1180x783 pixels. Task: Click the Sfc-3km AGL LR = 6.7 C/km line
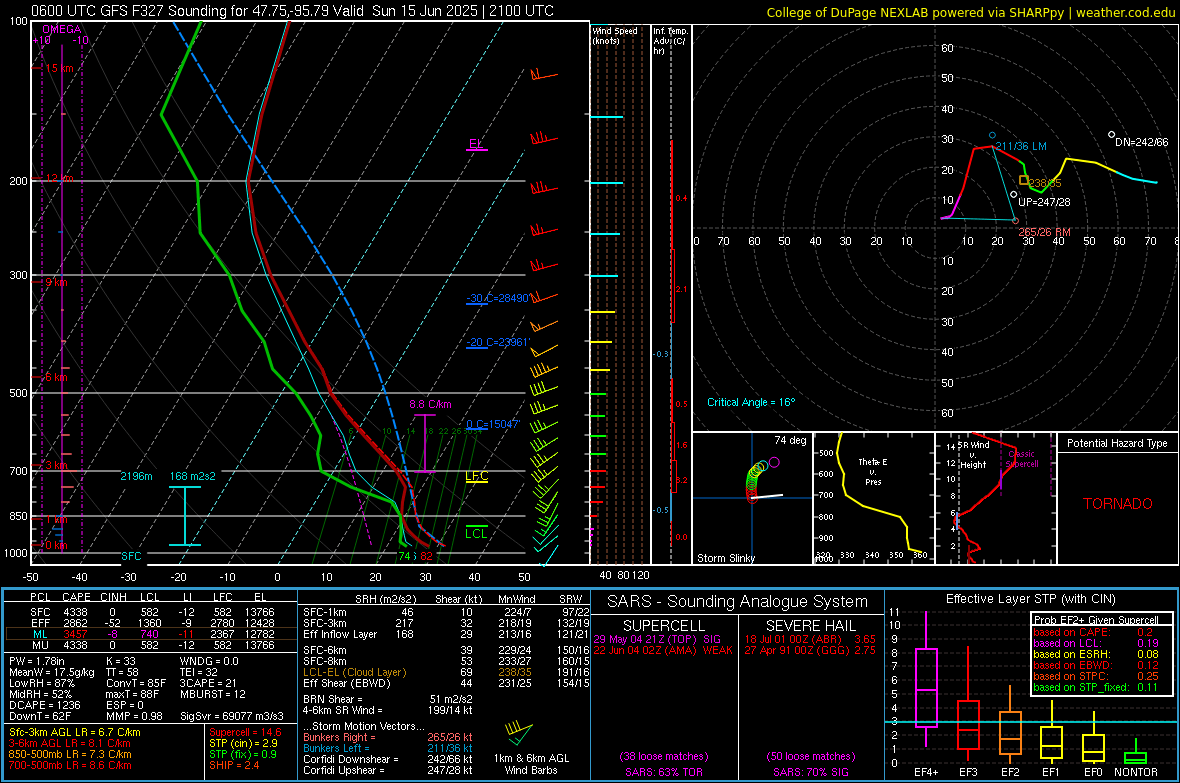coord(75,732)
